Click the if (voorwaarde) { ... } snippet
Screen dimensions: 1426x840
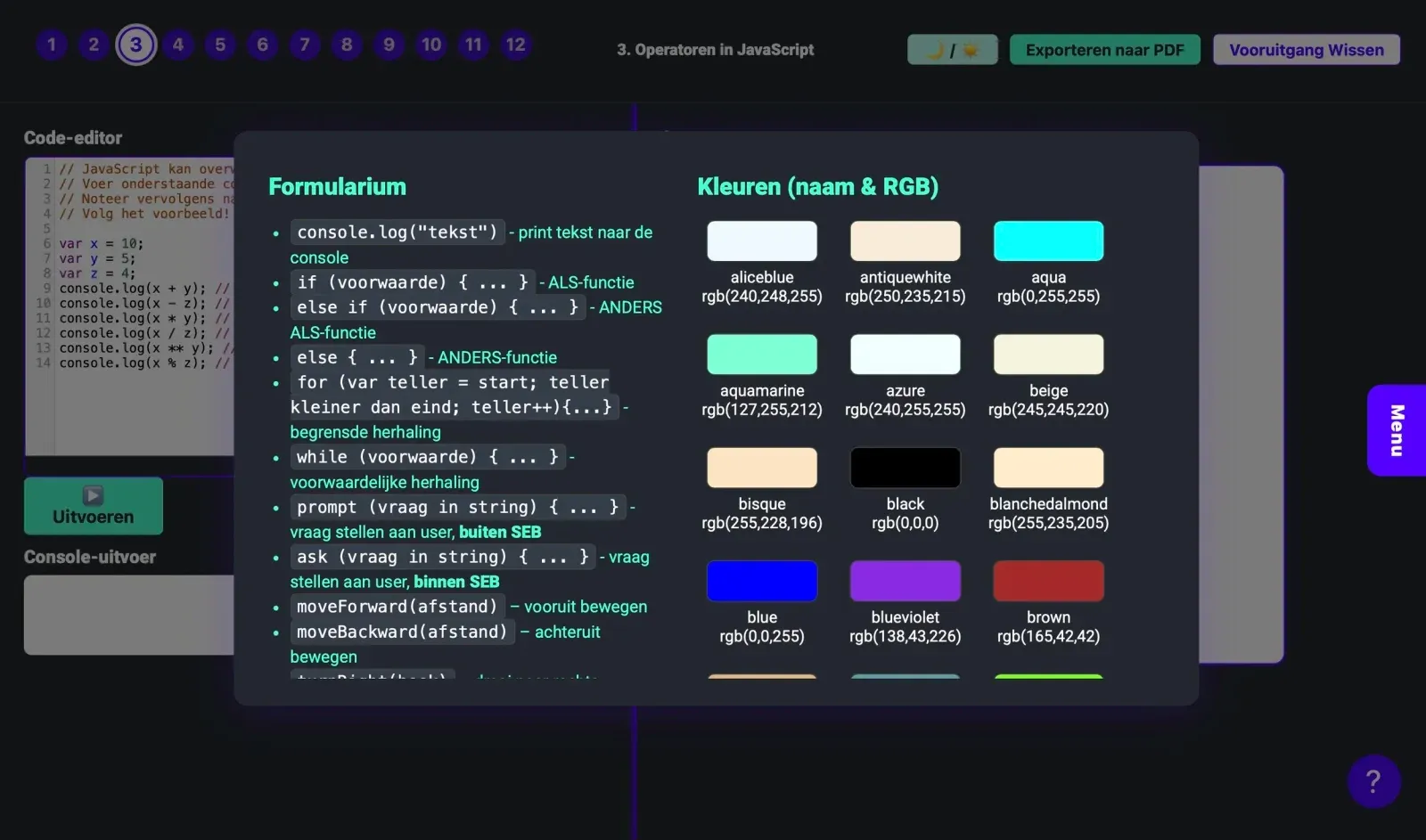[x=413, y=282]
